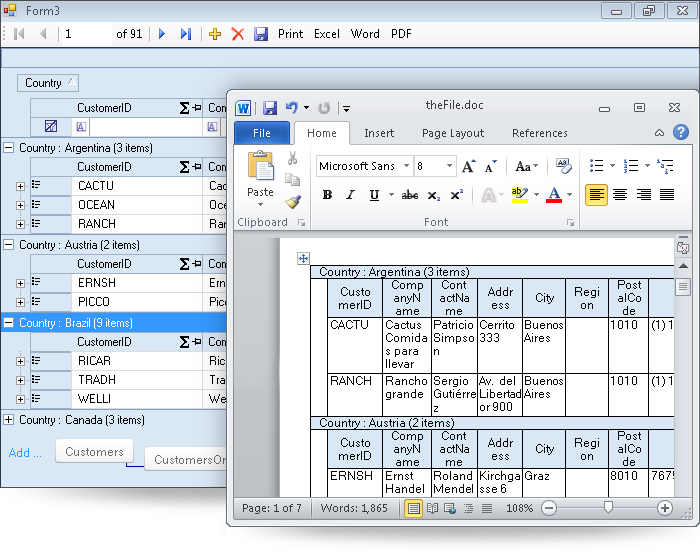Add new record with yellow plus icon
This screenshot has height=555, width=700.
coord(215,34)
